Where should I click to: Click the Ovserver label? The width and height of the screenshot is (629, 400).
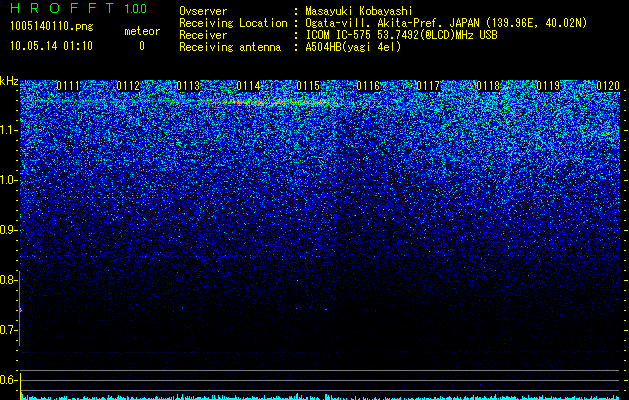[x=203, y=11]
